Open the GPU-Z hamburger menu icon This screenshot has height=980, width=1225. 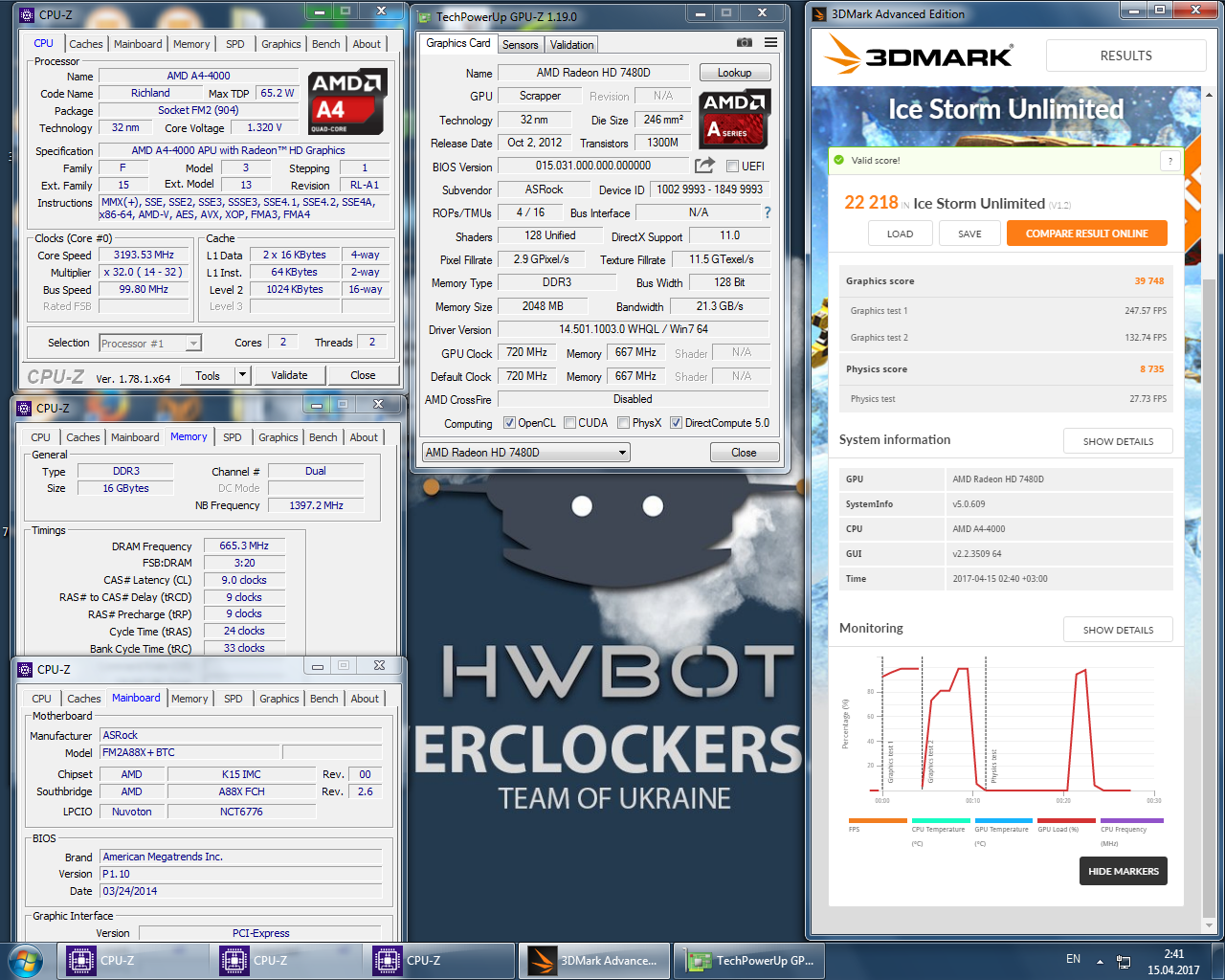pyautogui.click(x=770, y=43)
